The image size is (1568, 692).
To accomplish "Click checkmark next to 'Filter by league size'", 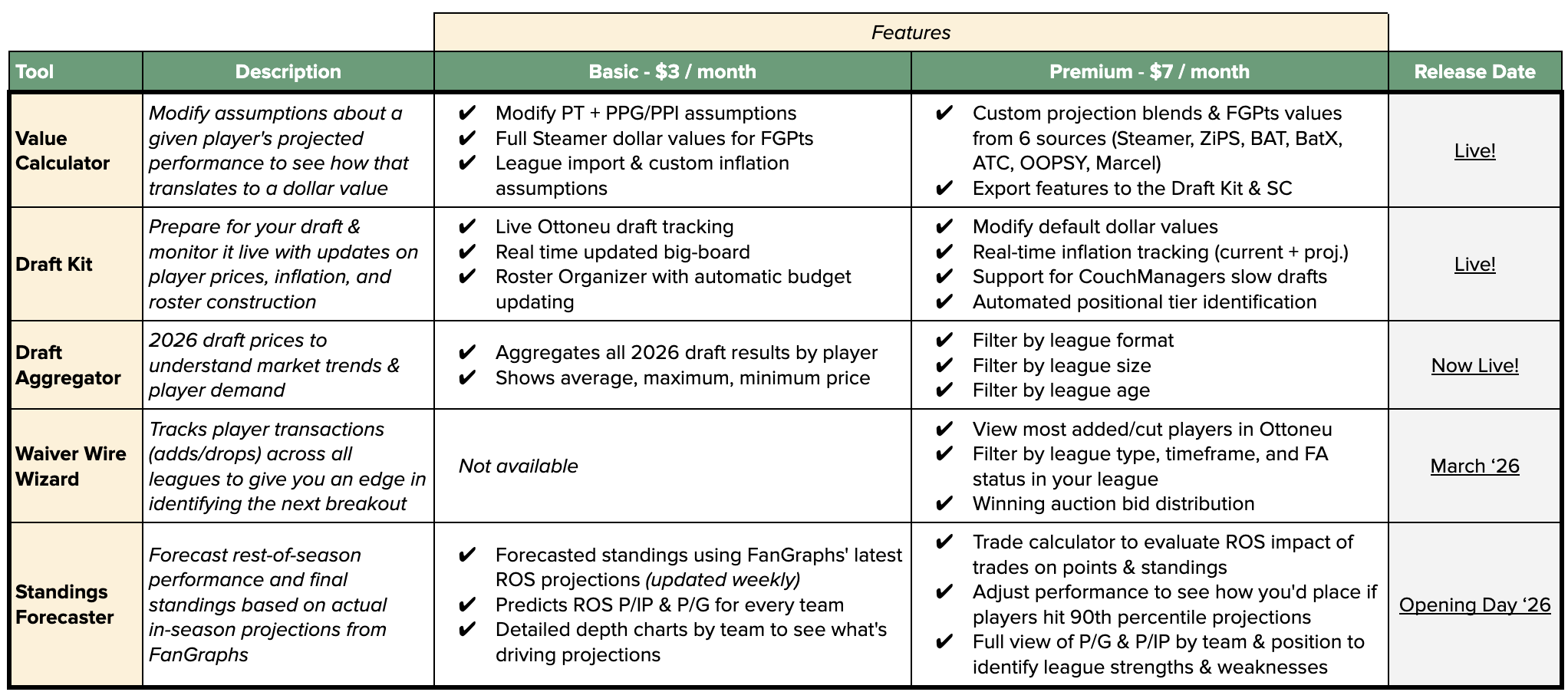I will coord(944,366).
